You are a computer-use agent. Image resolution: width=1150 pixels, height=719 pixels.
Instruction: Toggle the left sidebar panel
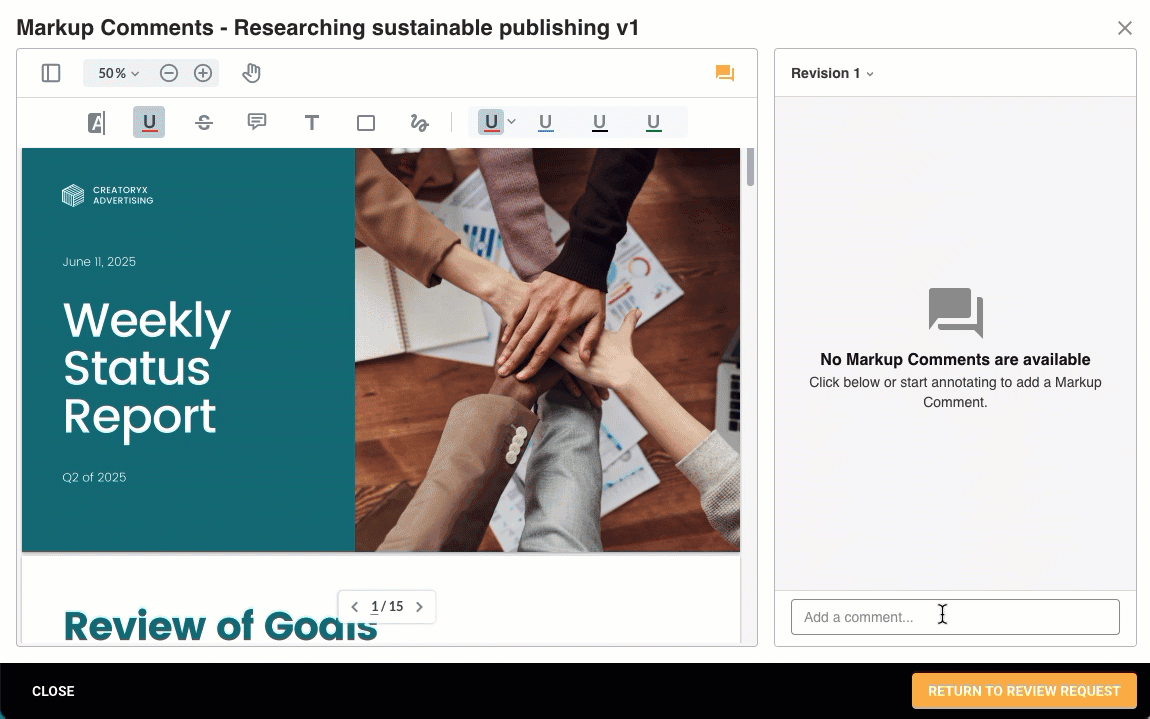tap(51, 73)
